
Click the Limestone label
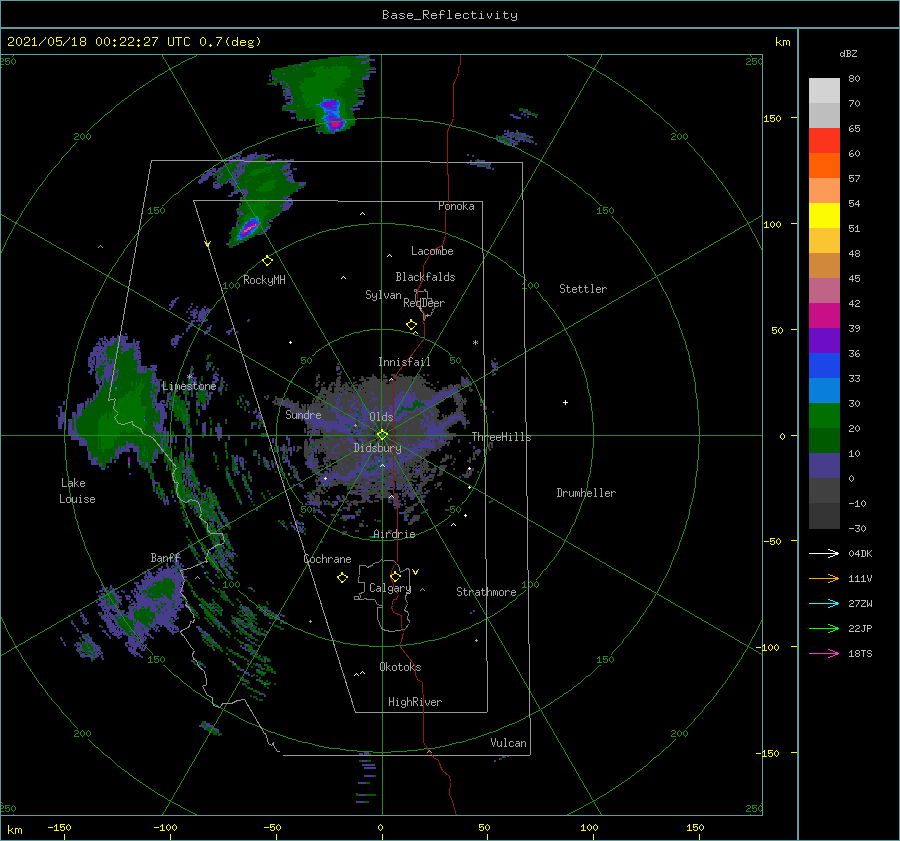[x=189, y=386]
